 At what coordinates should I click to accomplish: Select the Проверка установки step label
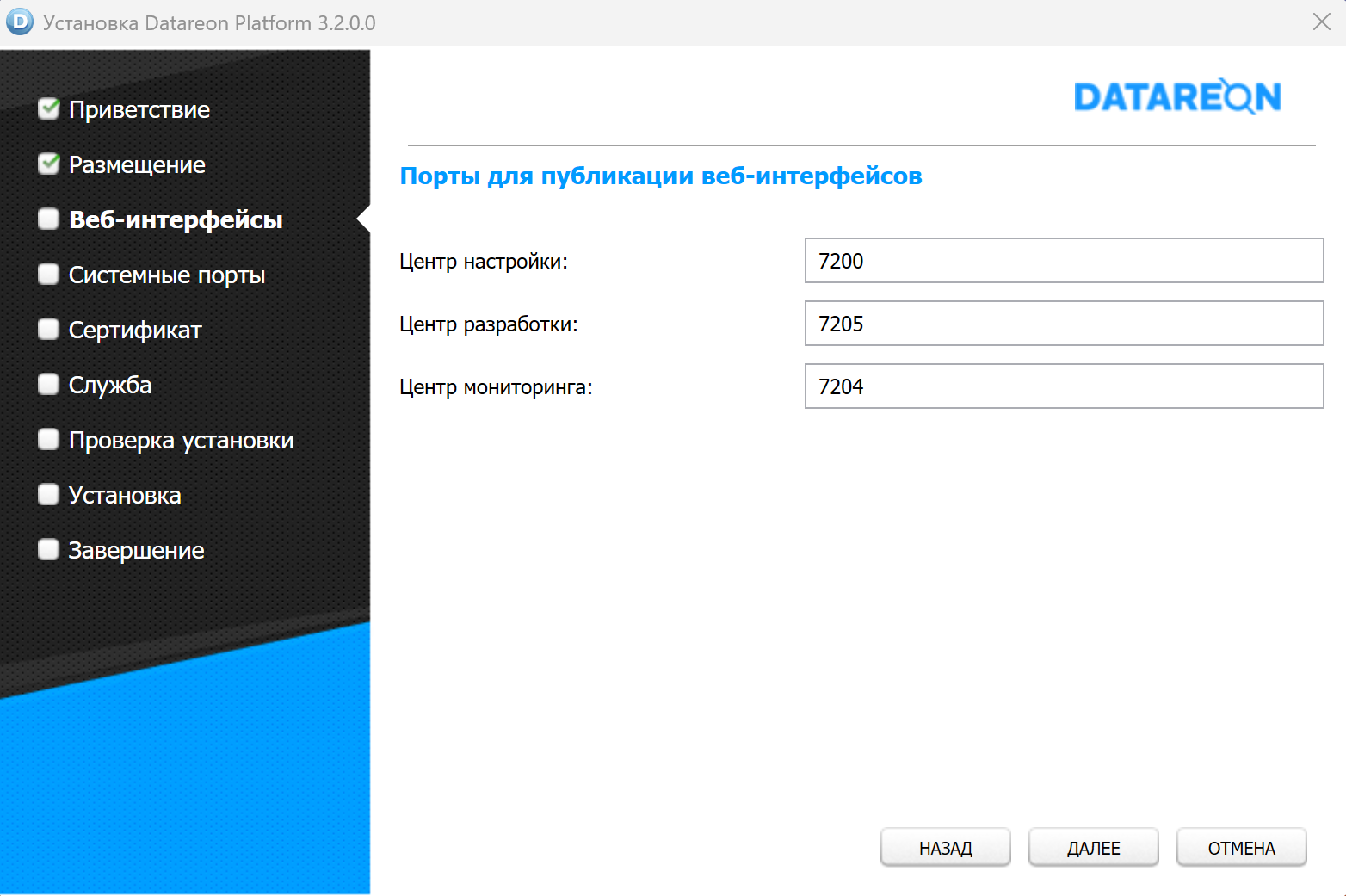tap(181, 441)
